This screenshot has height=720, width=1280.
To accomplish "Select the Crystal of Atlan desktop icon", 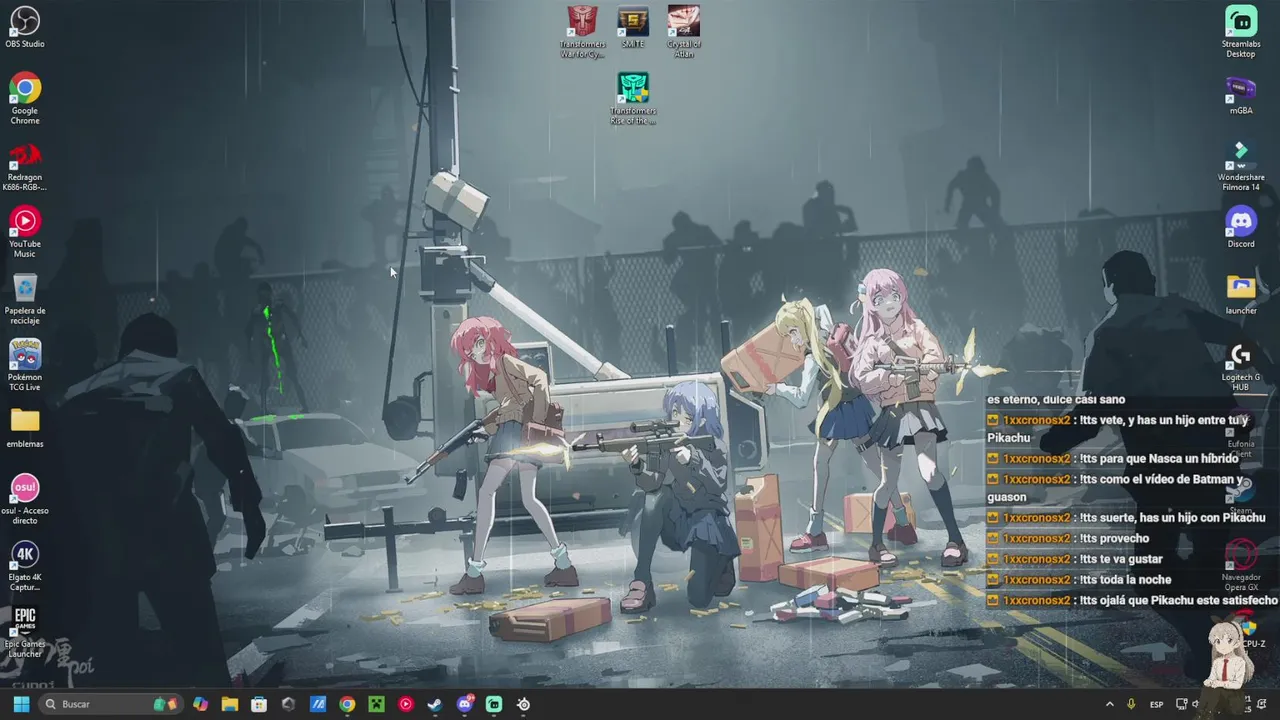I will click(684, 32).
